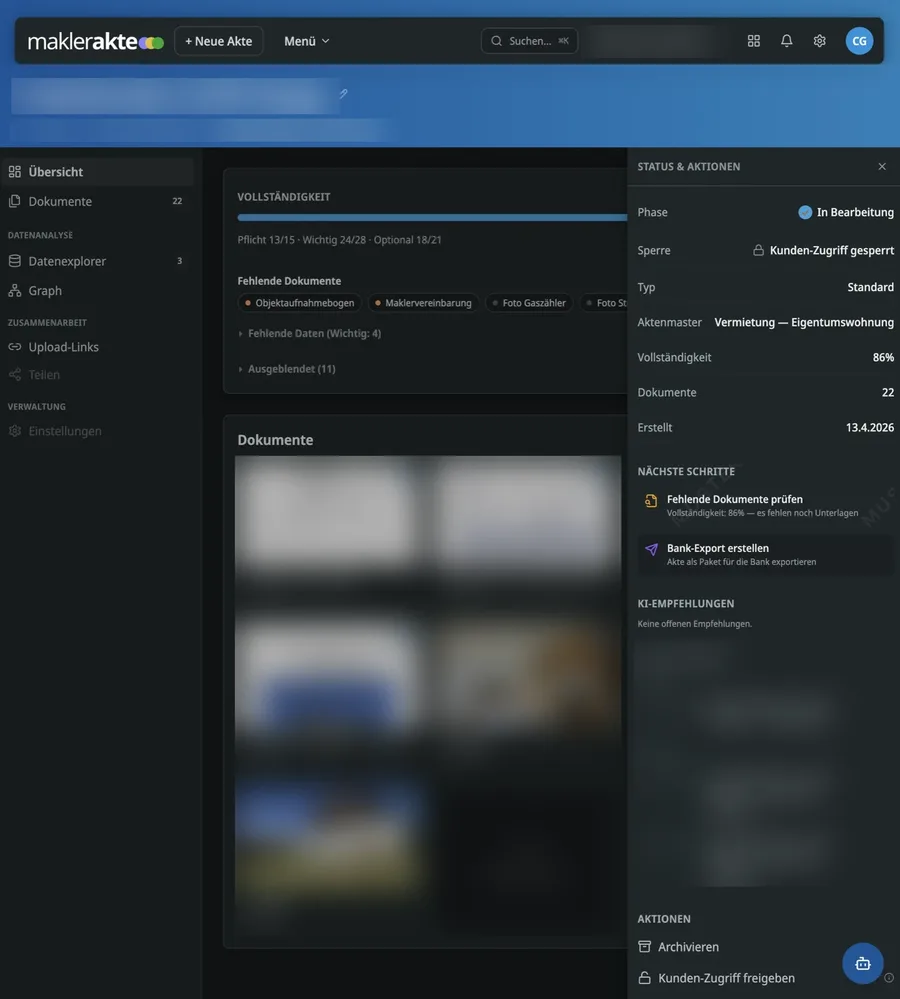Click the edit pencil next to the title
The height and width of the screenshot is (999, 900).
coord(343,94)
